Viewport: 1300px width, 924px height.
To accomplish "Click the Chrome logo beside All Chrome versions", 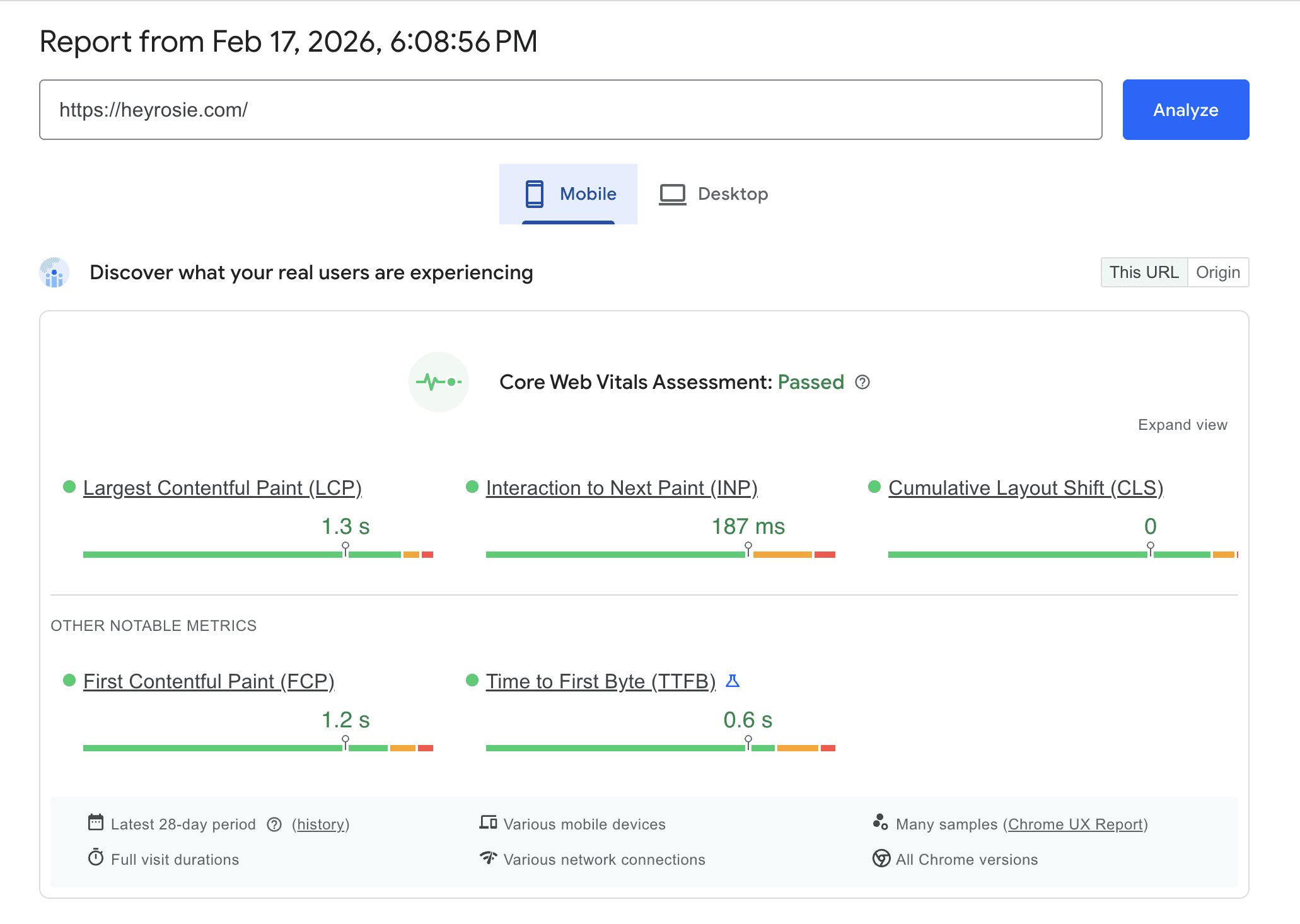I will click(881, 858).
